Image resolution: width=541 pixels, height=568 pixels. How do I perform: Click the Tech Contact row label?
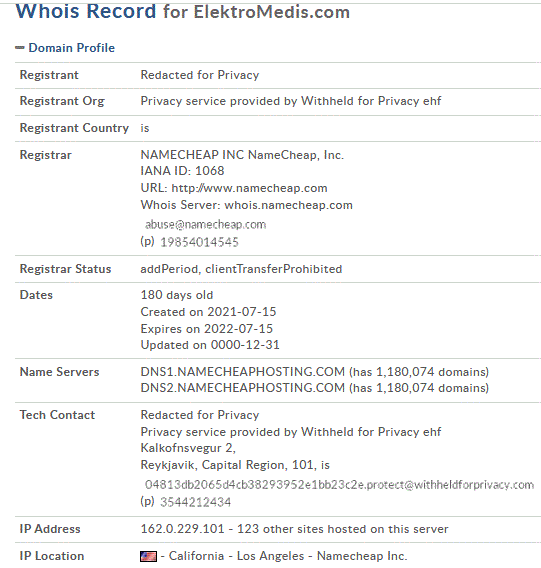[x=57, y=415]
